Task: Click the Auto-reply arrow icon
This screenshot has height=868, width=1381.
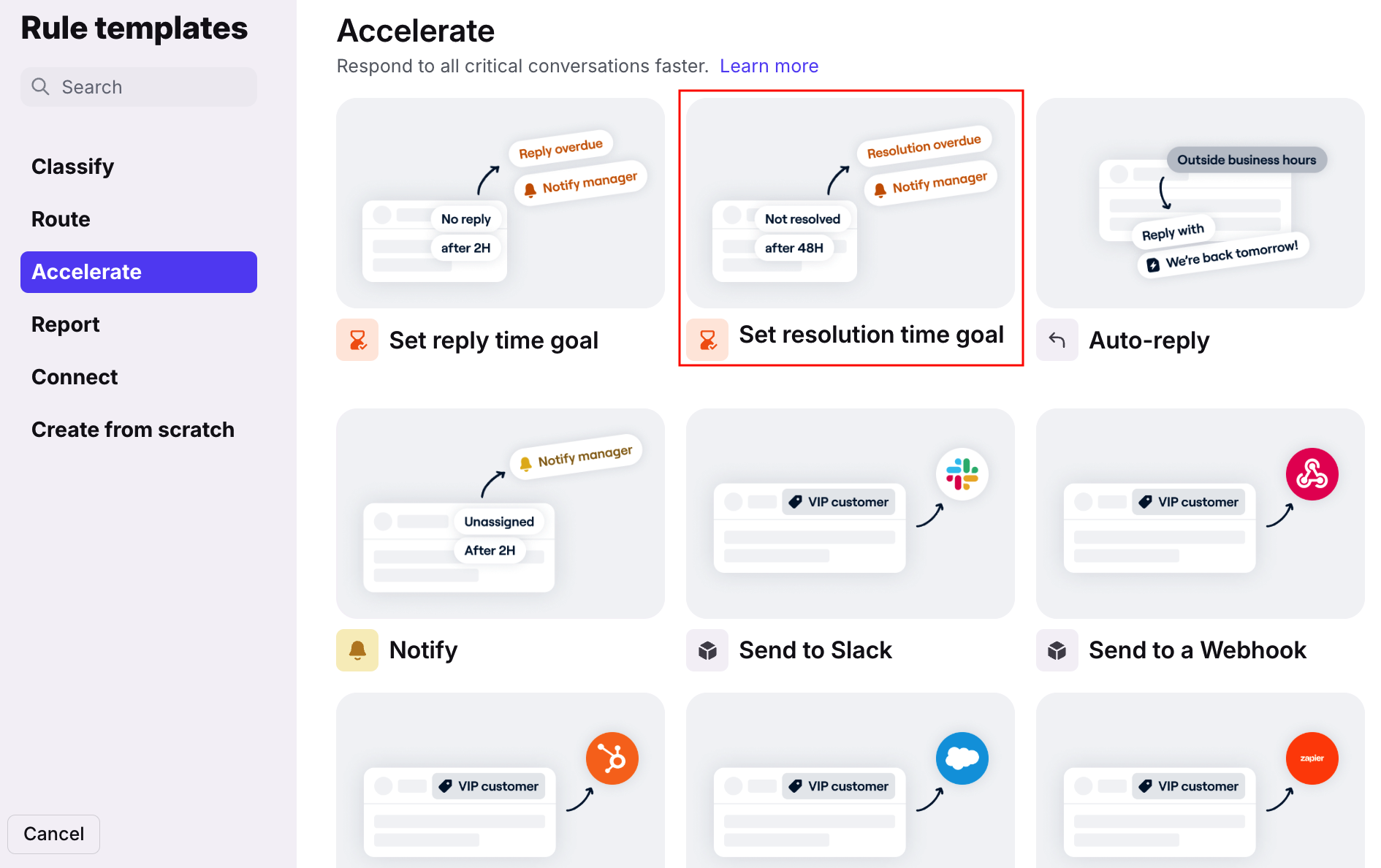Action: 1057,340
